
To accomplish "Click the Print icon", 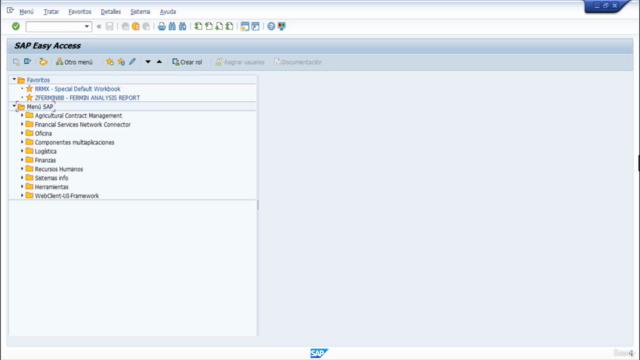I will pos(162,27).
